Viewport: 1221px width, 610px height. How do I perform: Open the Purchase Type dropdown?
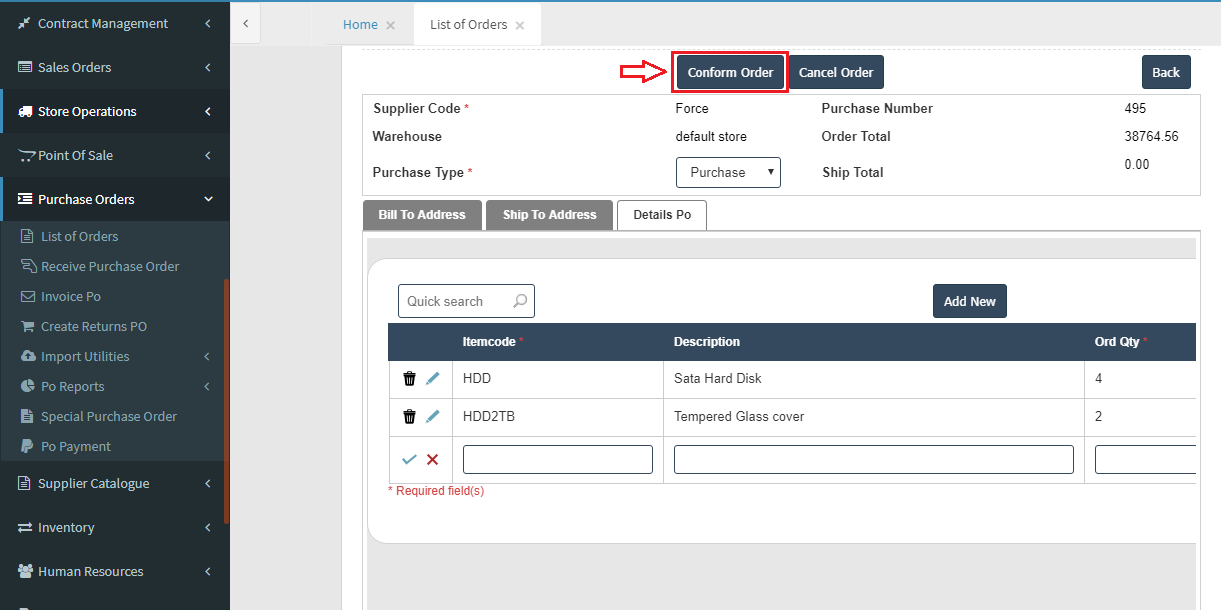point(728,172)
